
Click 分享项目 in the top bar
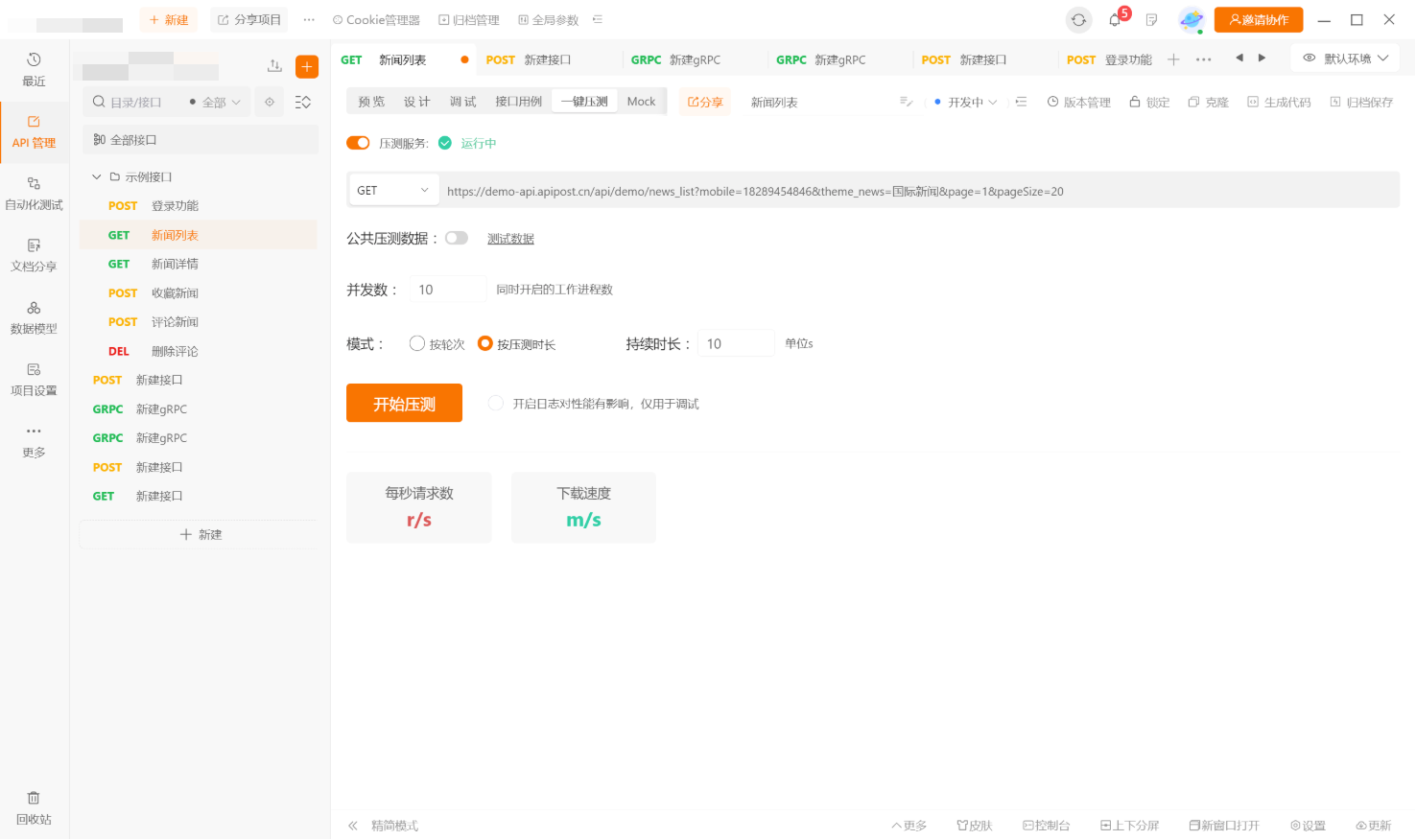pos(248,20)
